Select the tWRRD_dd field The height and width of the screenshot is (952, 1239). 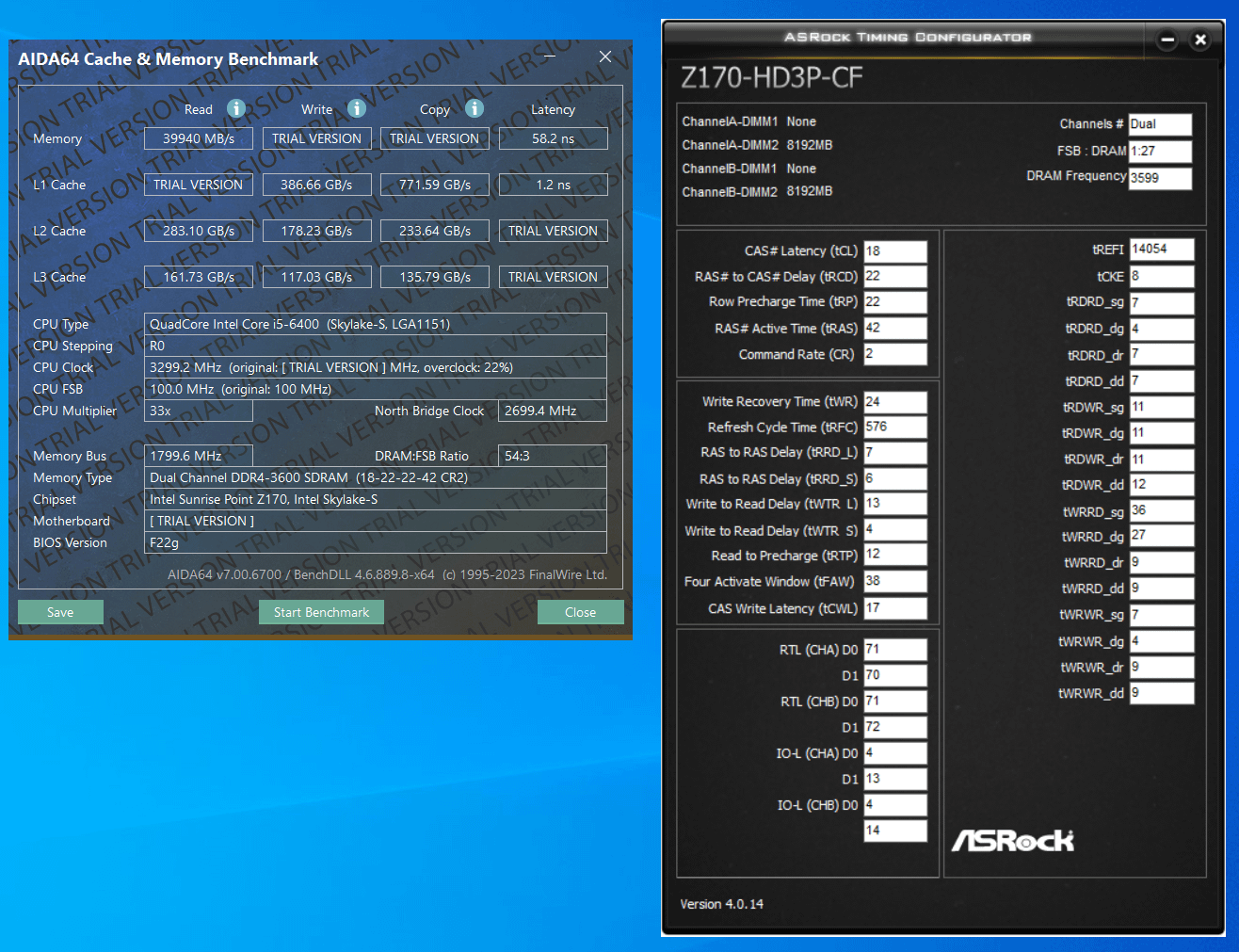[x=1162, y=589]
